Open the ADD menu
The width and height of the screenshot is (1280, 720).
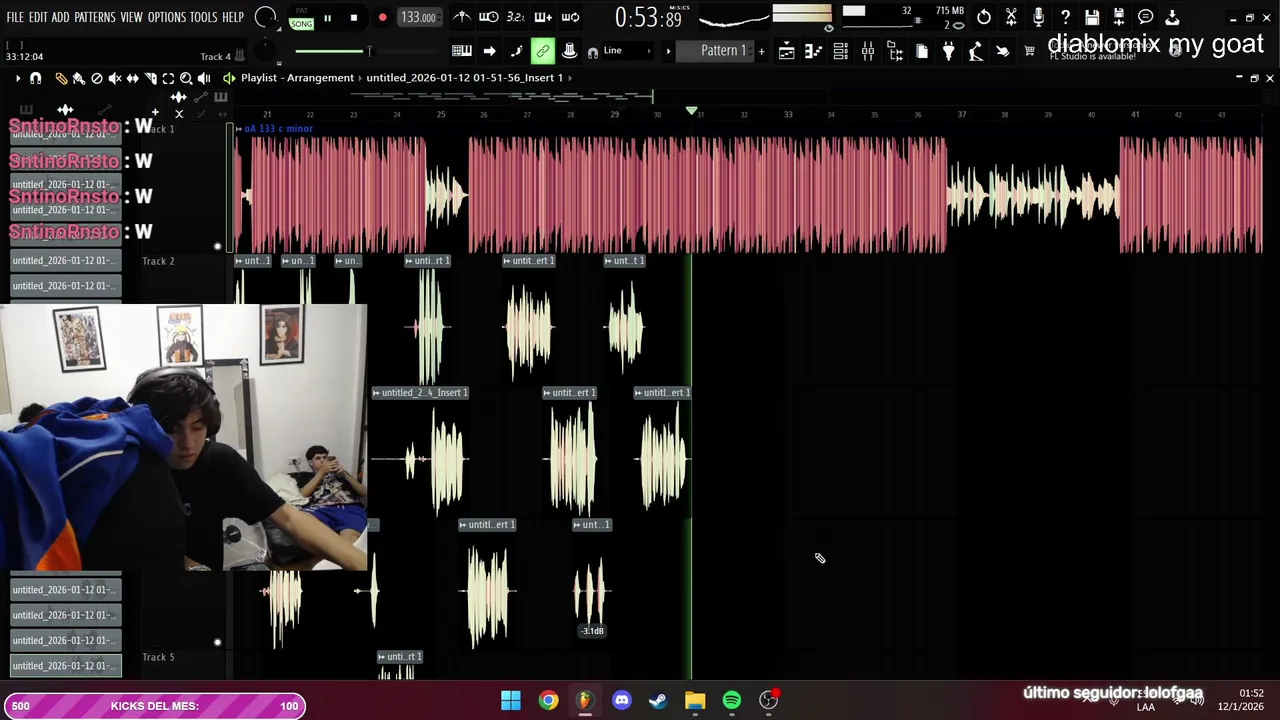[60, 18]
